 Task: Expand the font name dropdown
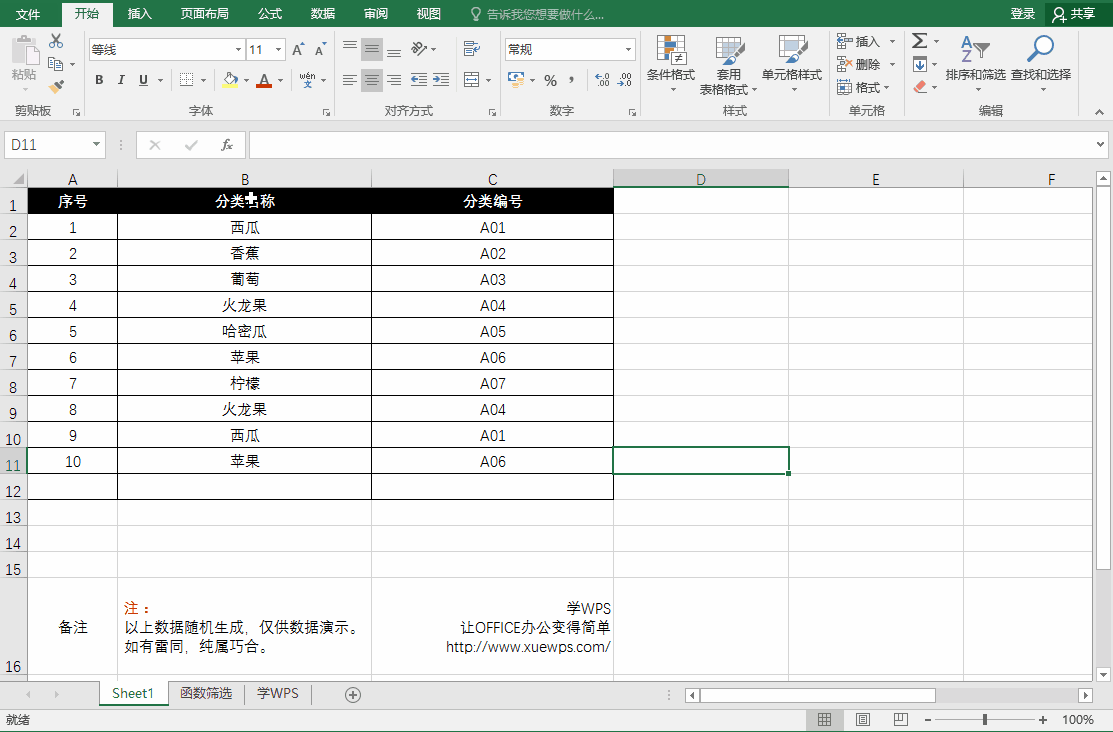click(238, 49)
